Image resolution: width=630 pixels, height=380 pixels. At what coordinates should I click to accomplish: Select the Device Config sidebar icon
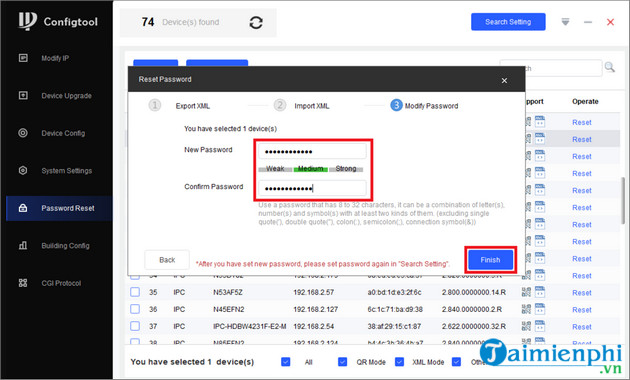(23, 133)
